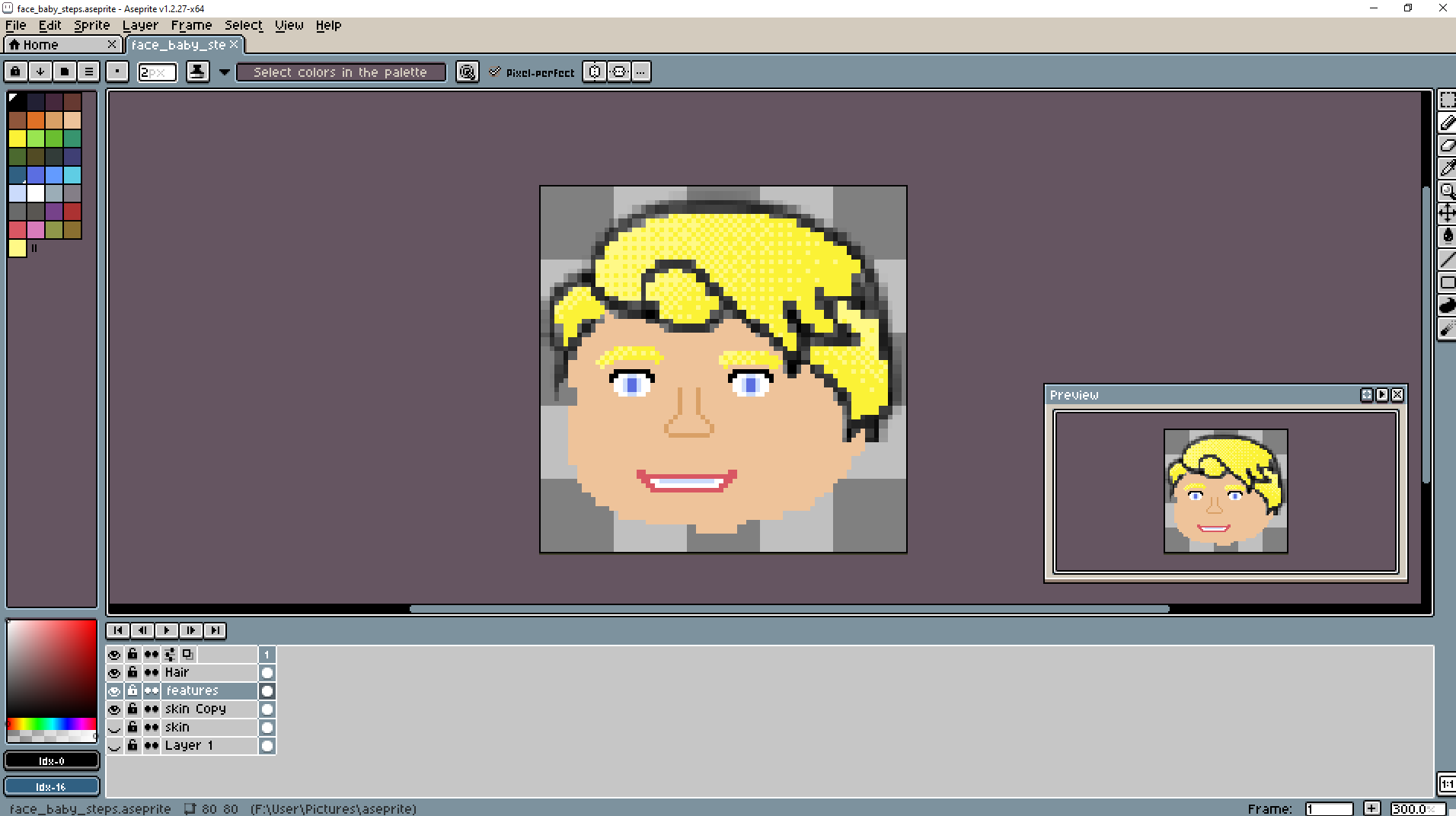This screenshot has width=1456, height=816.
Task: Click the brush size input field
Action: tap(157, 72)
